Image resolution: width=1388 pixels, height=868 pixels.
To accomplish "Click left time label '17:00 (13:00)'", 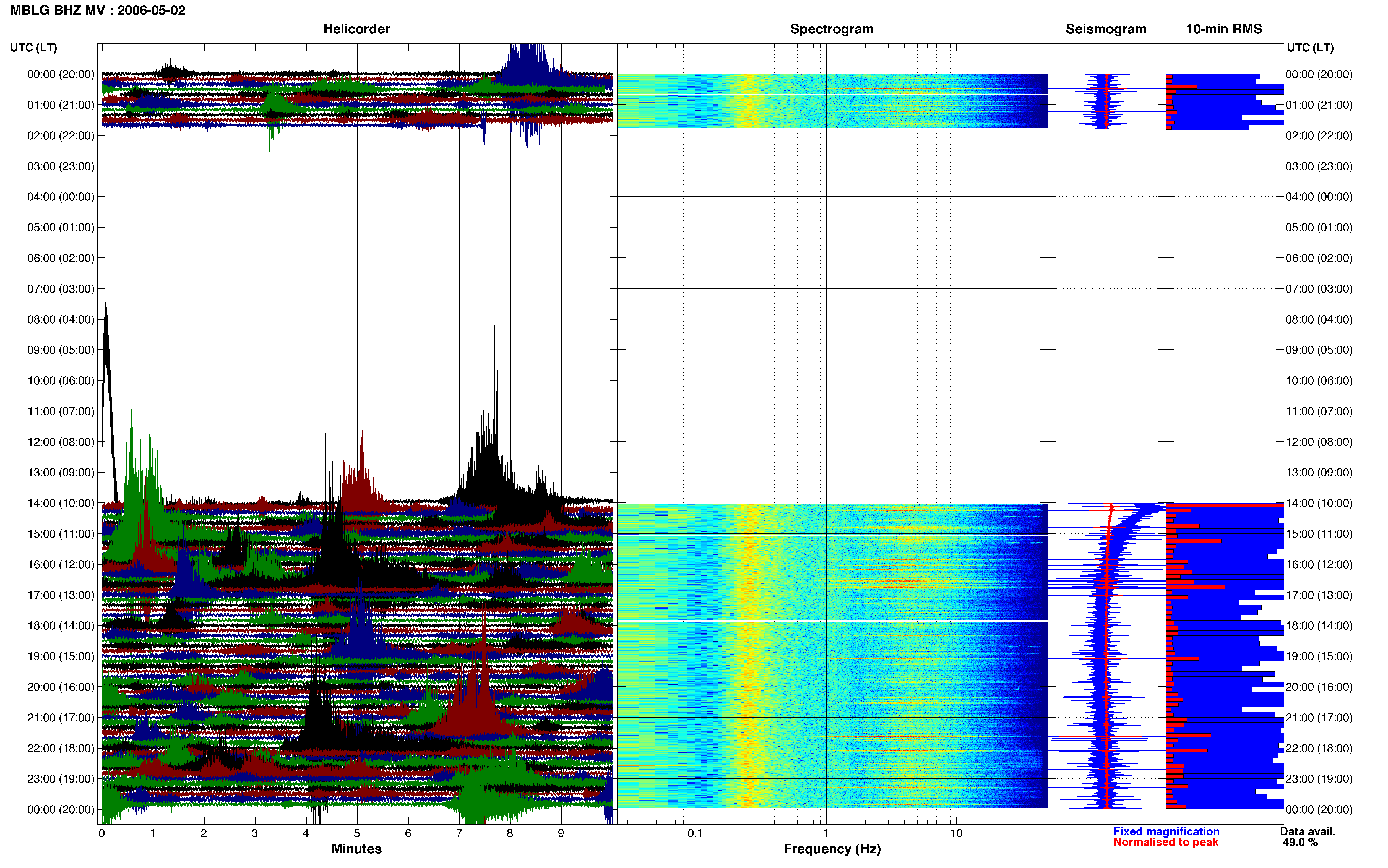I will [61, 595].
